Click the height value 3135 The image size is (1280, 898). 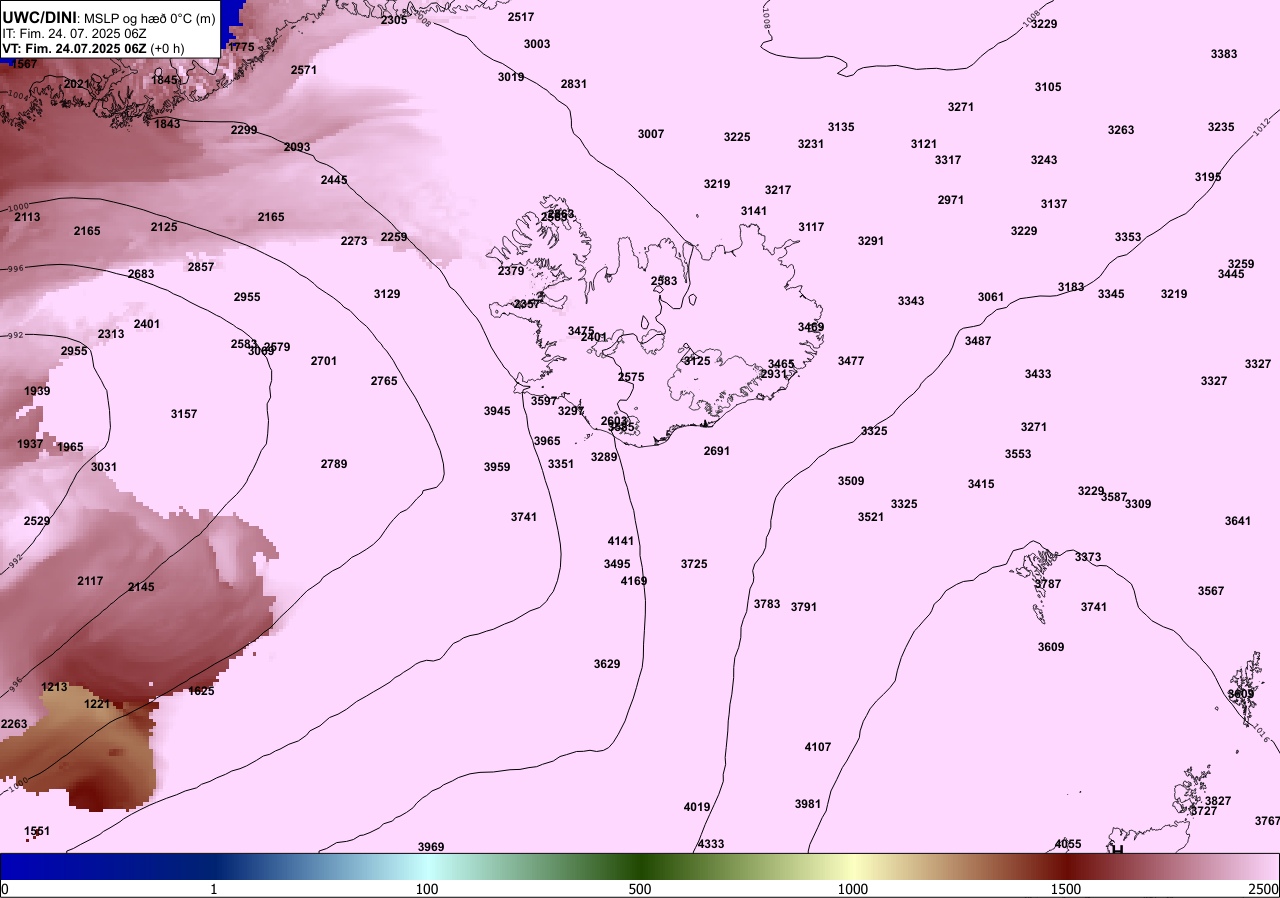point(841,127)
